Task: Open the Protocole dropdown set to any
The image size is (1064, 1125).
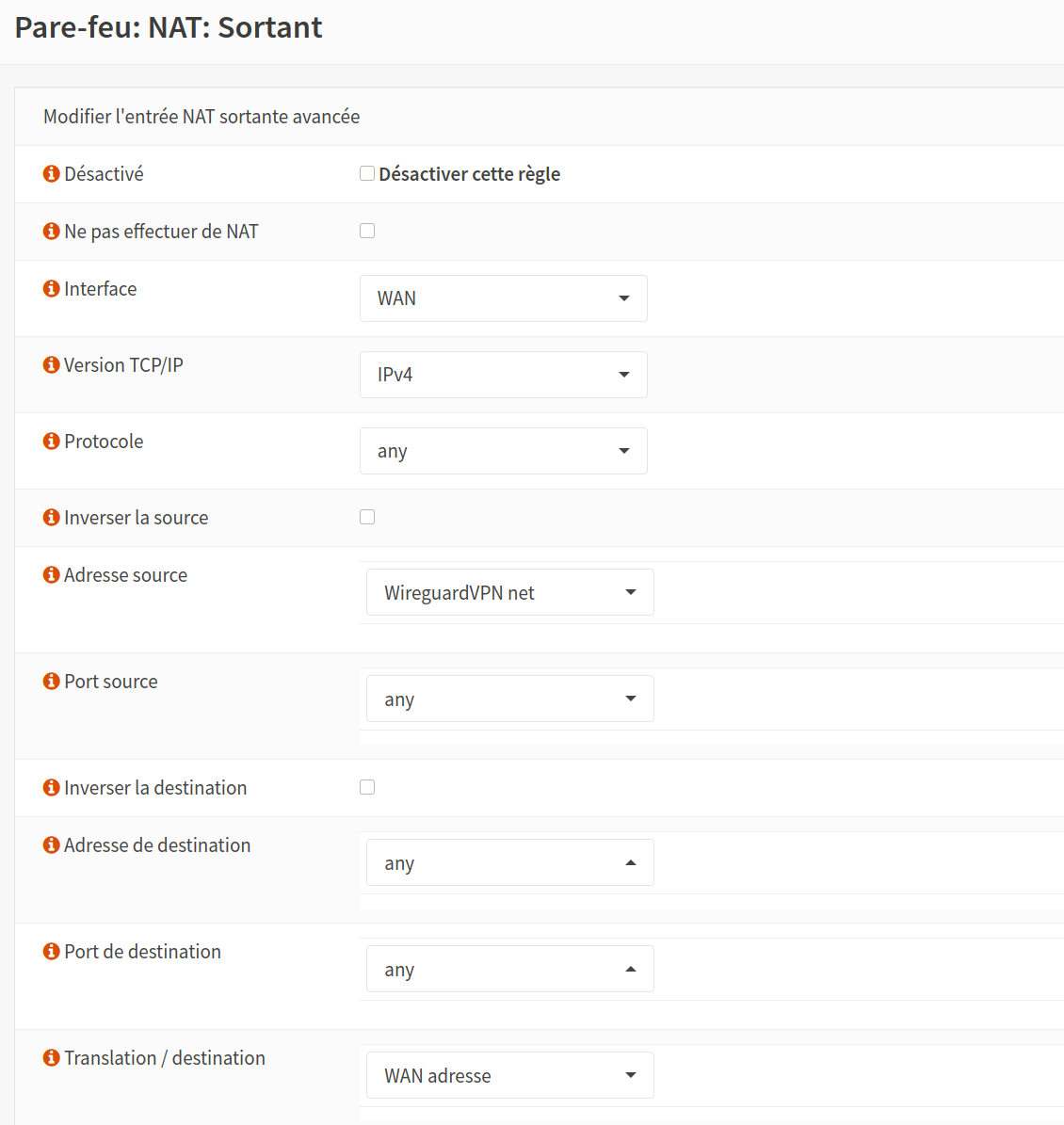Action: (503, 451)
